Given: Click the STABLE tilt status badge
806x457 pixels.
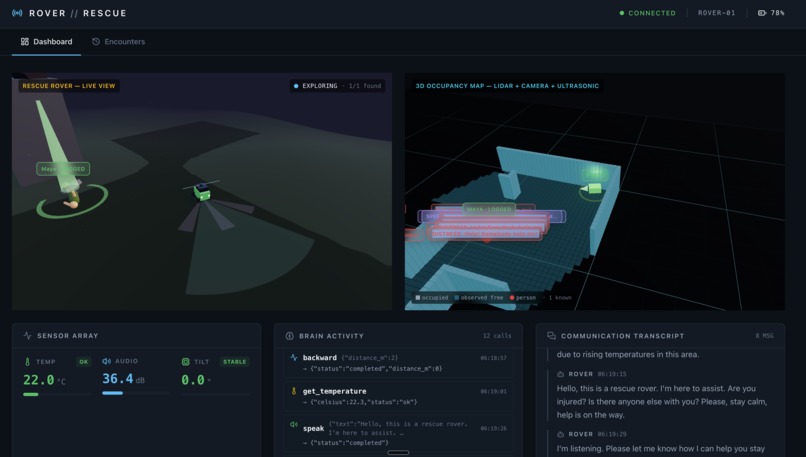Looking at the screenshot, I should tap(234, 362).
